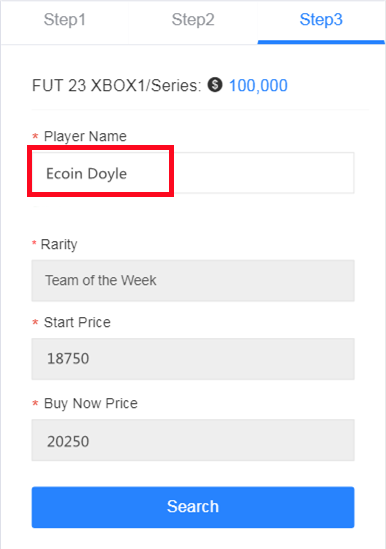
Task: Click the red asterisk beside Start Price
Action: pos(35,322)
